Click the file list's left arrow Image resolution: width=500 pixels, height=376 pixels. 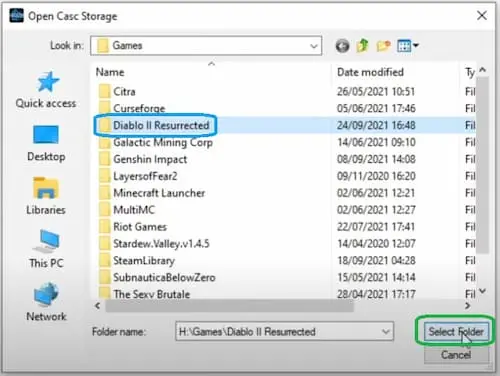tap(98, 305)
